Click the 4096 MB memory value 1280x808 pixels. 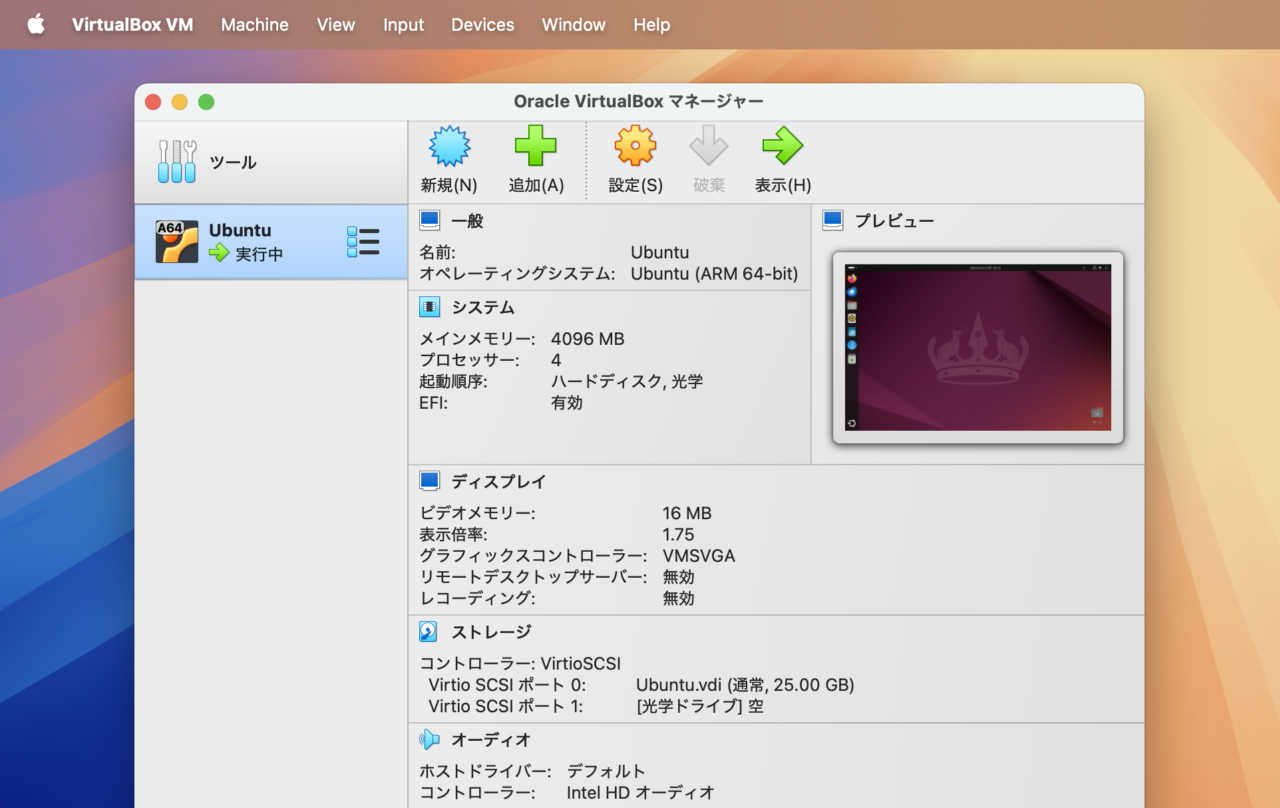coord(588,339)
